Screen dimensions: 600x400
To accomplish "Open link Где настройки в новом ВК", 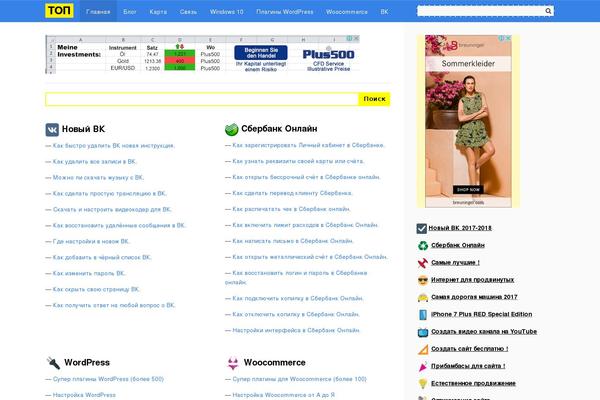I will pyautogui.click(x=91, y=242).
